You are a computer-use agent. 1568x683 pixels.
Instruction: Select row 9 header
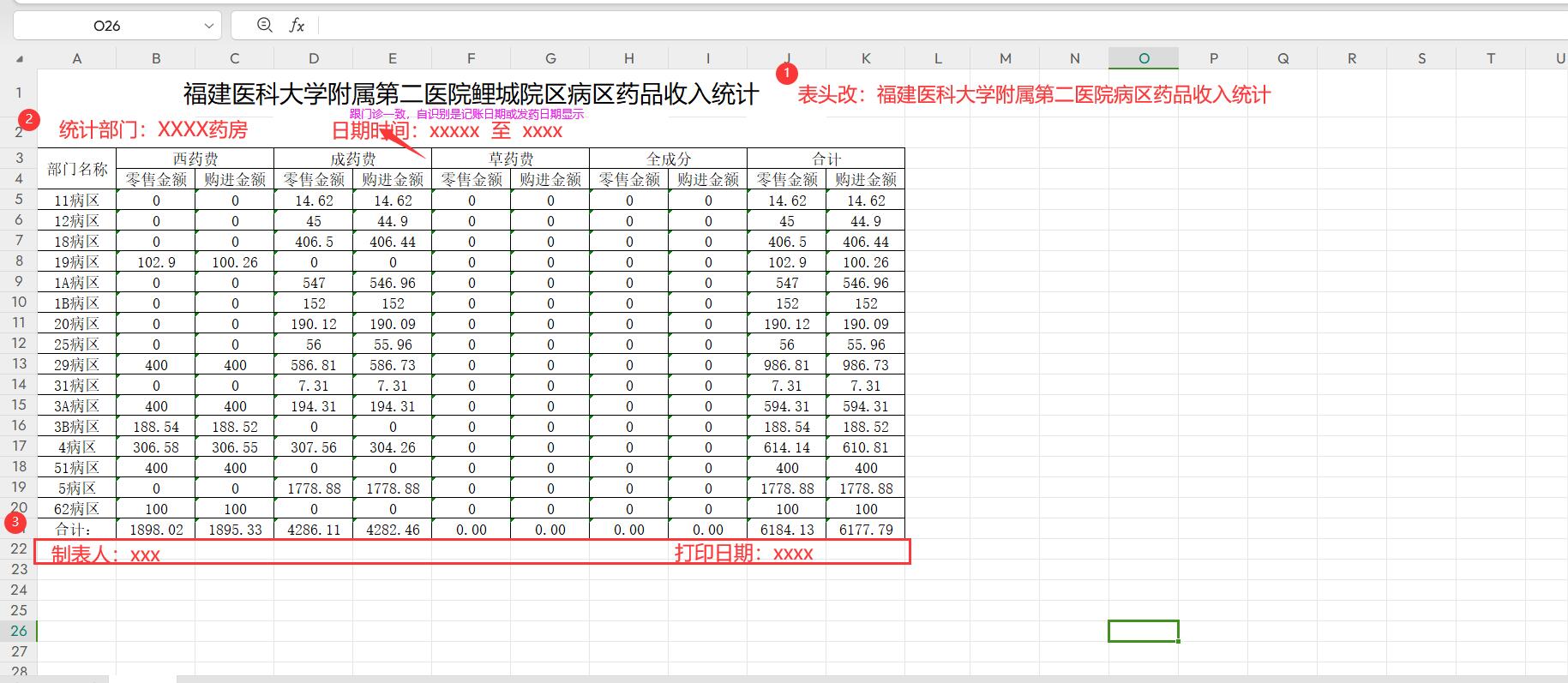[x=19, y=281]
